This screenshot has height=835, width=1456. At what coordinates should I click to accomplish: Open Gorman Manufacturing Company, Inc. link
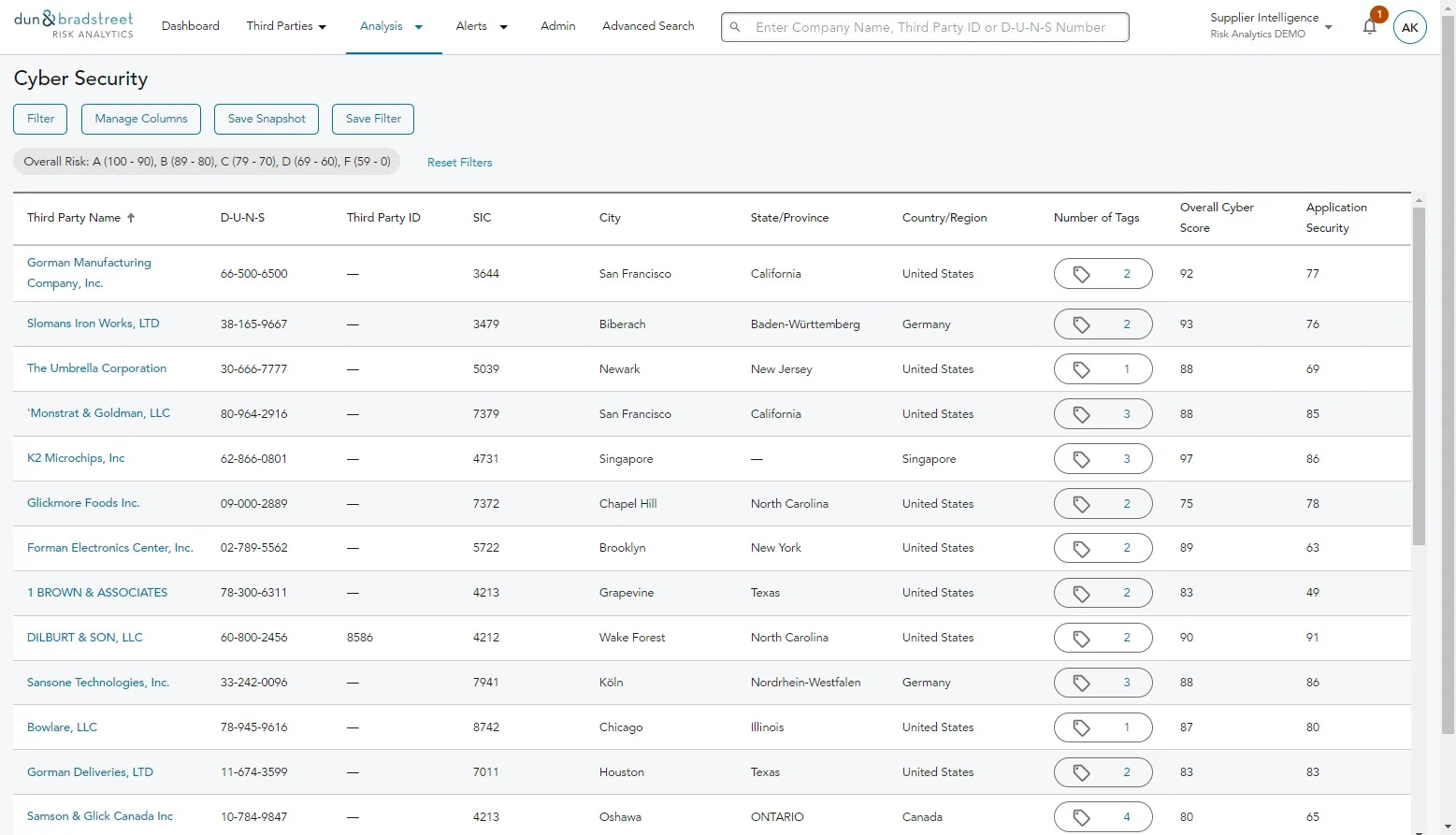pyautogui.click(x=89, y=273)
